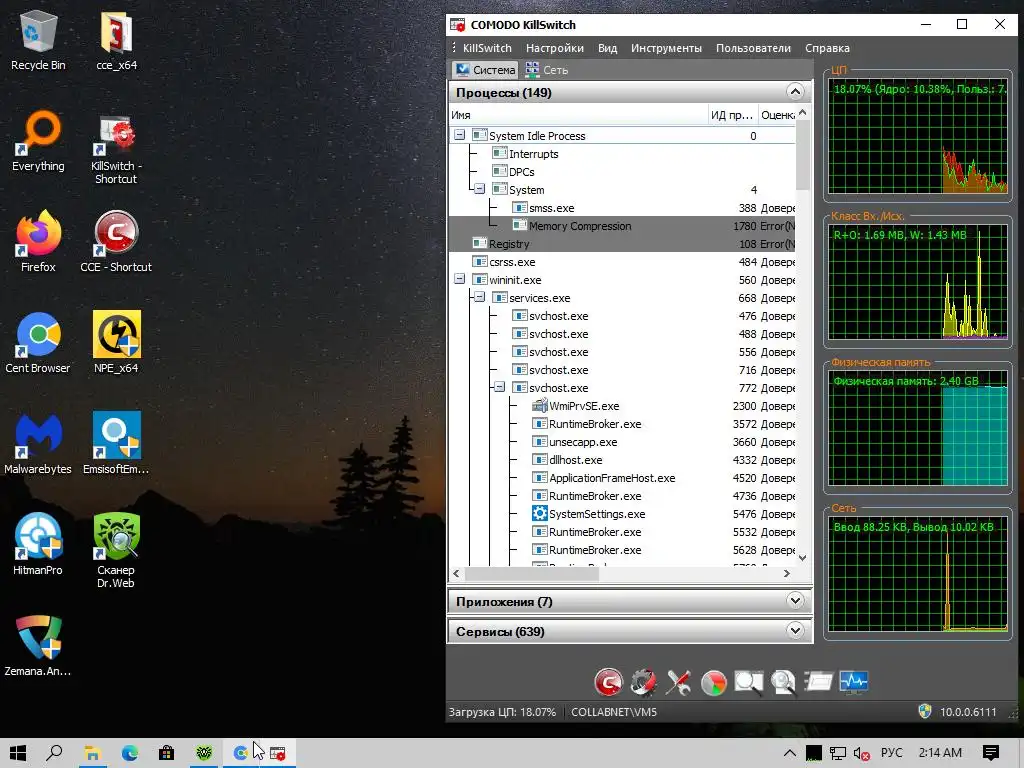Select the Firefox desktop icon
1024x768 pixels.
38,242
